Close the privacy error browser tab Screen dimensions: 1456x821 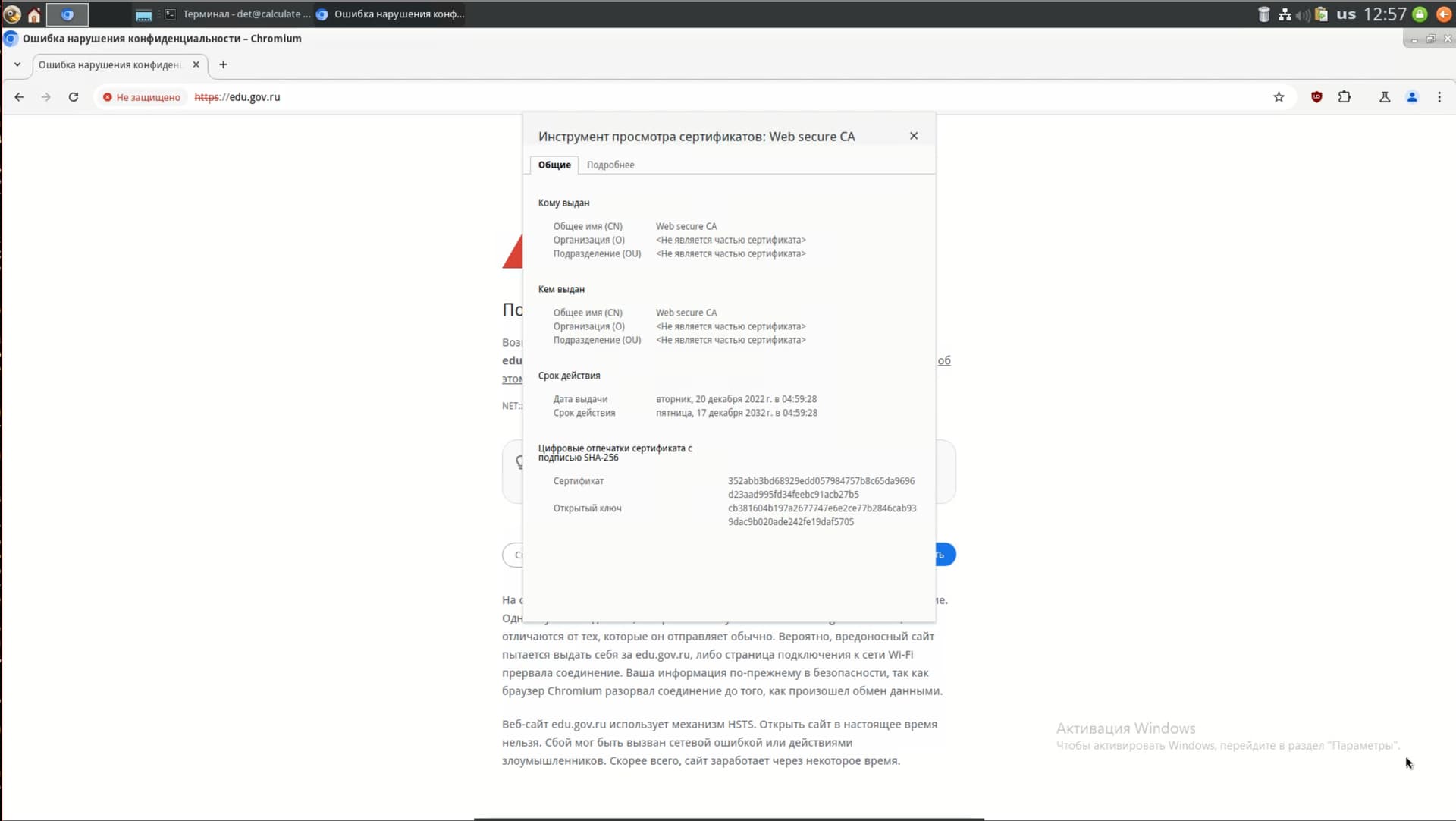tap(196, 64)
